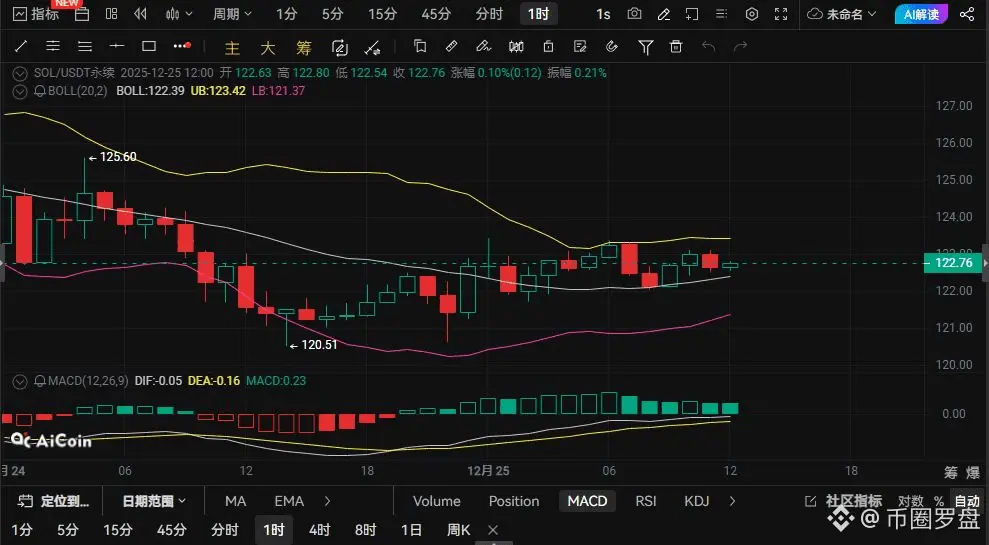
Task: Toggle the 筹 chip distribution indicator
Action: [x=304, y=48]
